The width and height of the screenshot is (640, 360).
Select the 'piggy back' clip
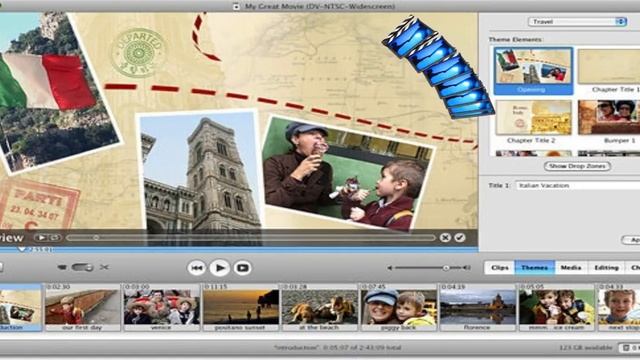[x=398, y=307]
